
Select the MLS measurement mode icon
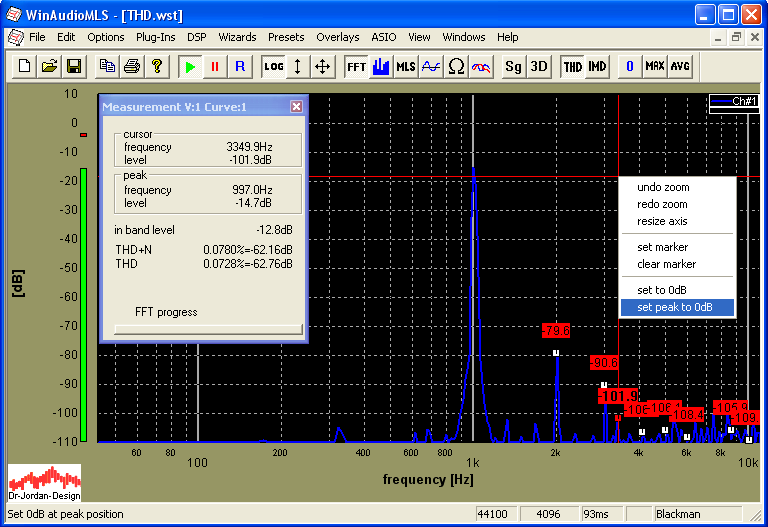point(405,67)
